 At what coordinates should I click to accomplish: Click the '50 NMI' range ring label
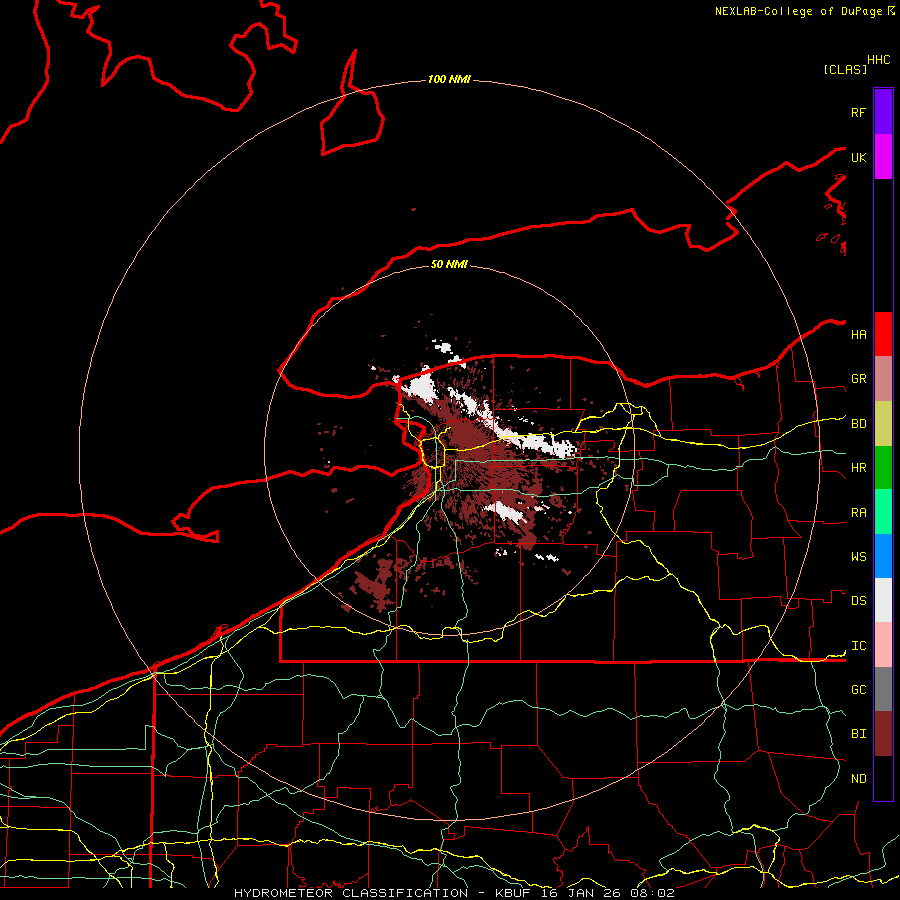click(x=449, y=264)
